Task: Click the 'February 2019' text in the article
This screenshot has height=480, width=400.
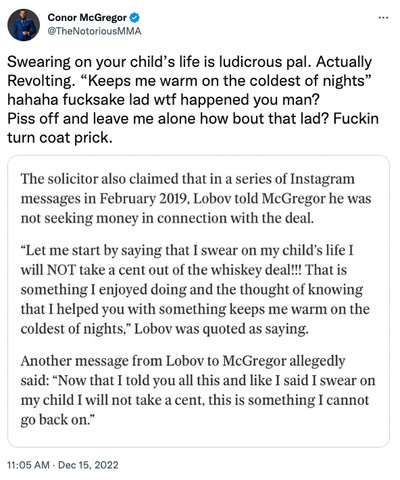Action: point(144,199)
